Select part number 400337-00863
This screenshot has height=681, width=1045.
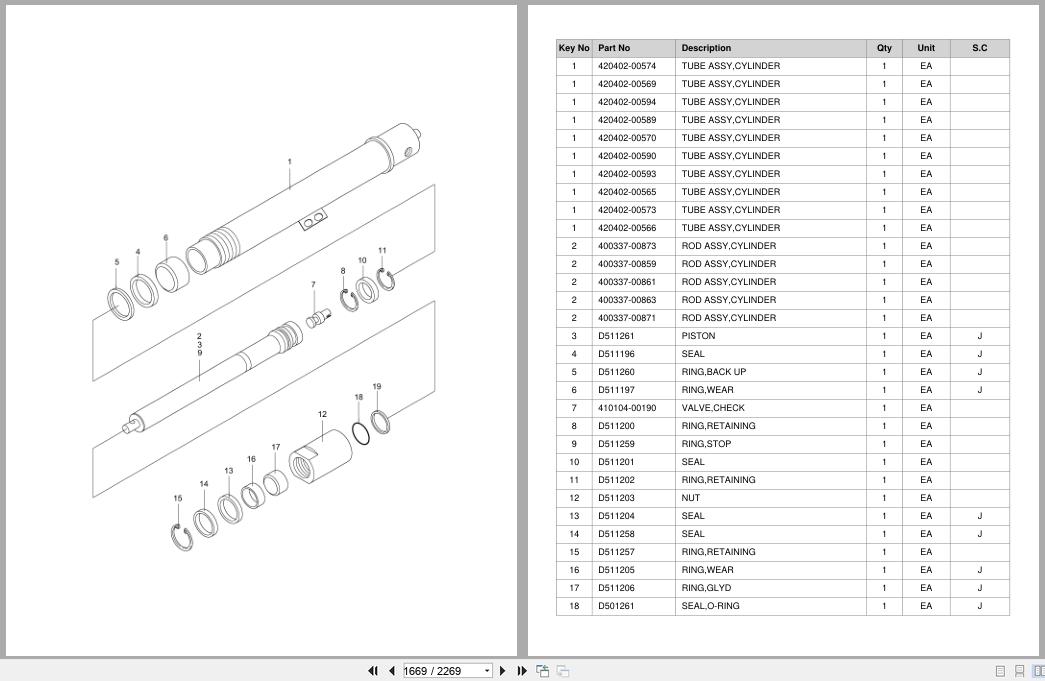coord(626,300)
